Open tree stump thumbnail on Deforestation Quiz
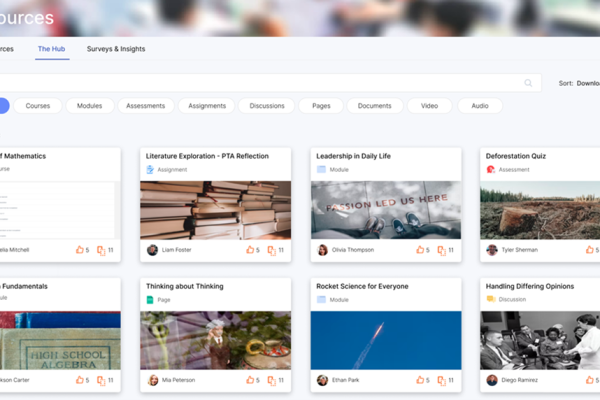This screenshot has width=600, height=400. 540,210
